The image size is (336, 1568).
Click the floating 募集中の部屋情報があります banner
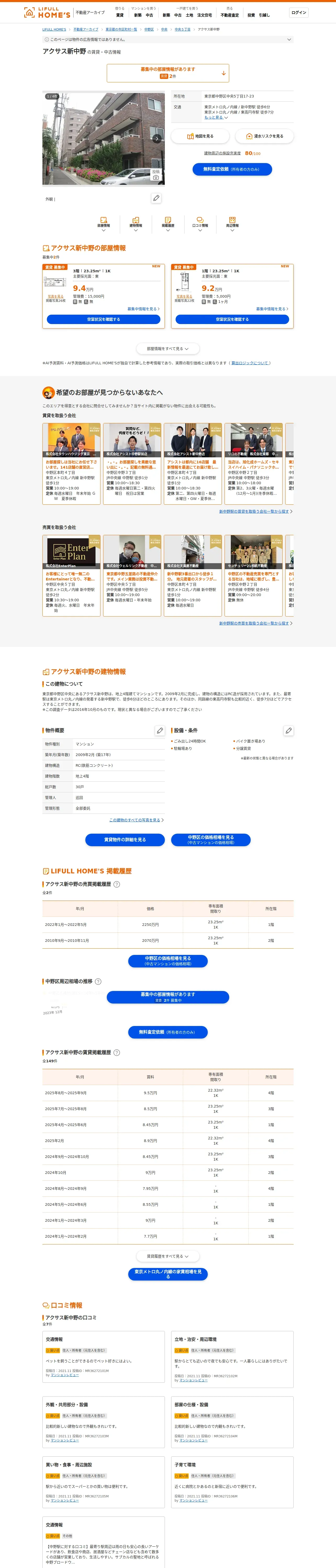click(168, 997)
